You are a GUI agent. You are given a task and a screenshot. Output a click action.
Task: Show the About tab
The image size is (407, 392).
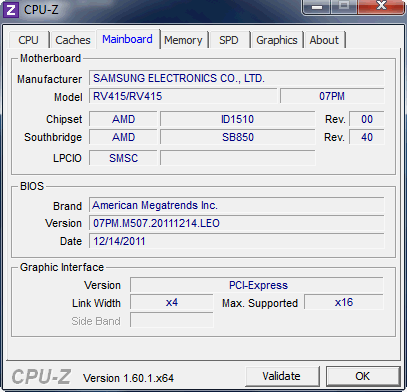tap(324, 40)
